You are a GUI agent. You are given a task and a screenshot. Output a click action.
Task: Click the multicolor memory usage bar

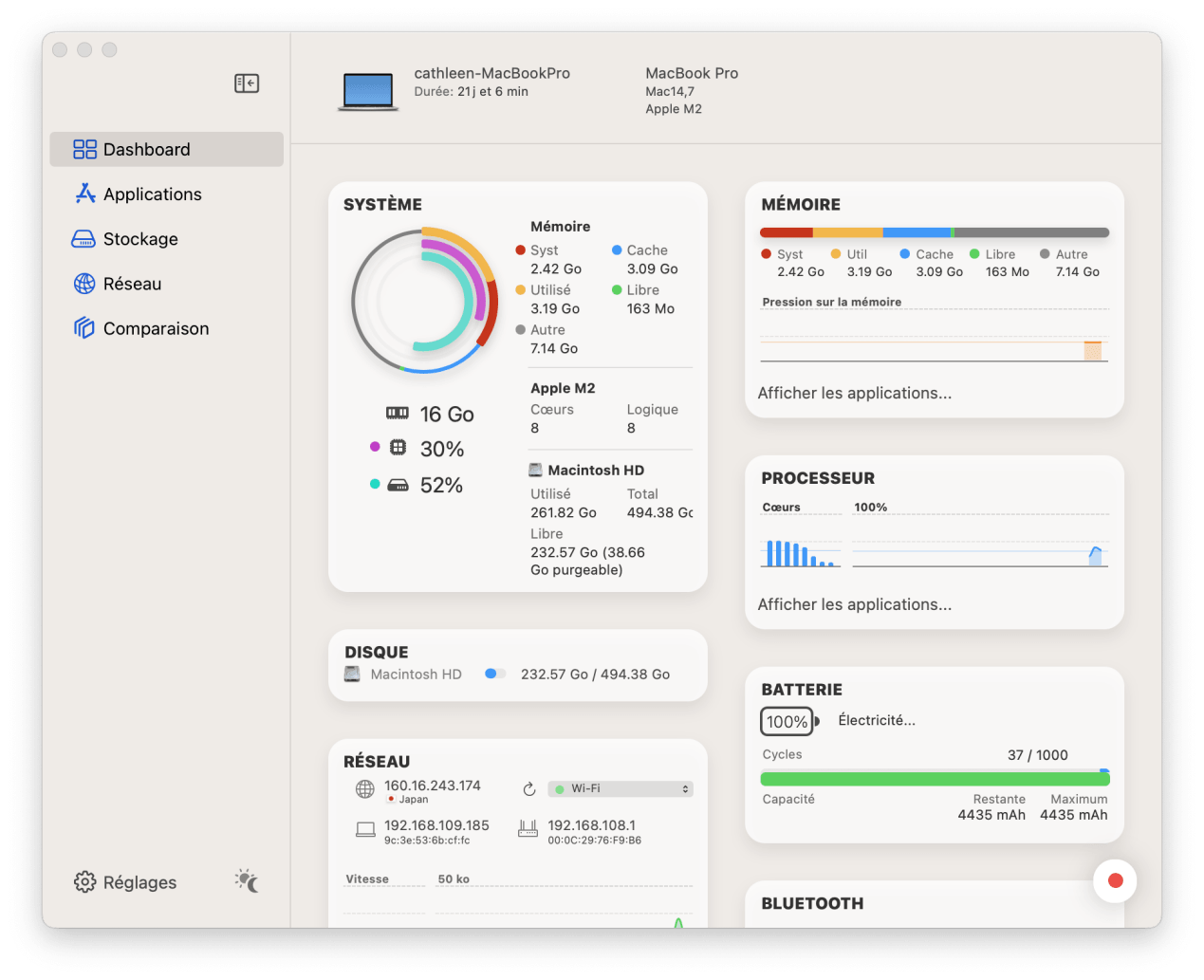(935, 232)
